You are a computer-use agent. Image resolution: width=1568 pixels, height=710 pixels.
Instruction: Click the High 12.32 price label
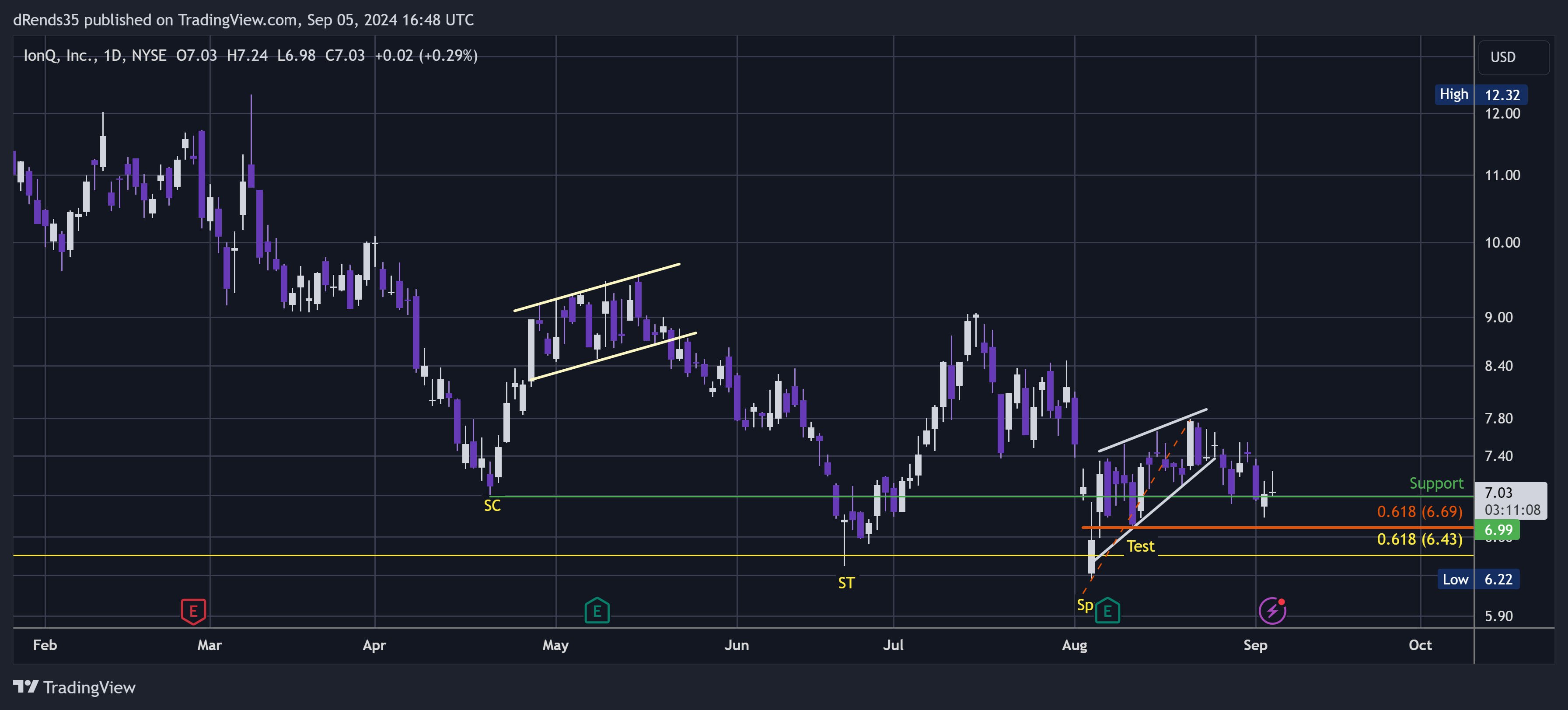point(1481,94)
